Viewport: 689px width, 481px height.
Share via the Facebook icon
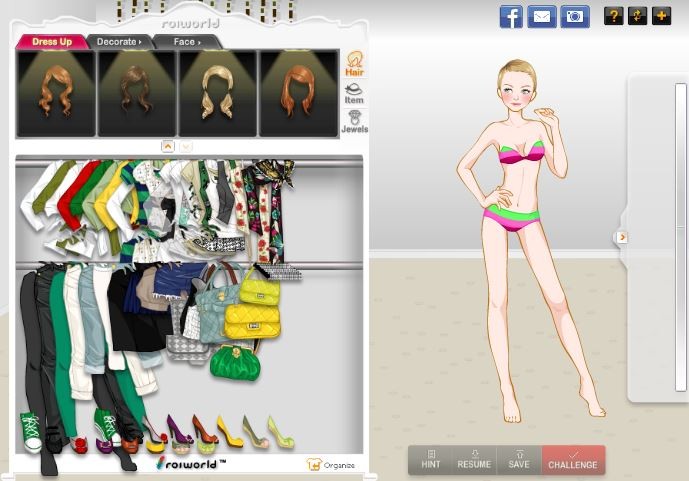(511, 16)
